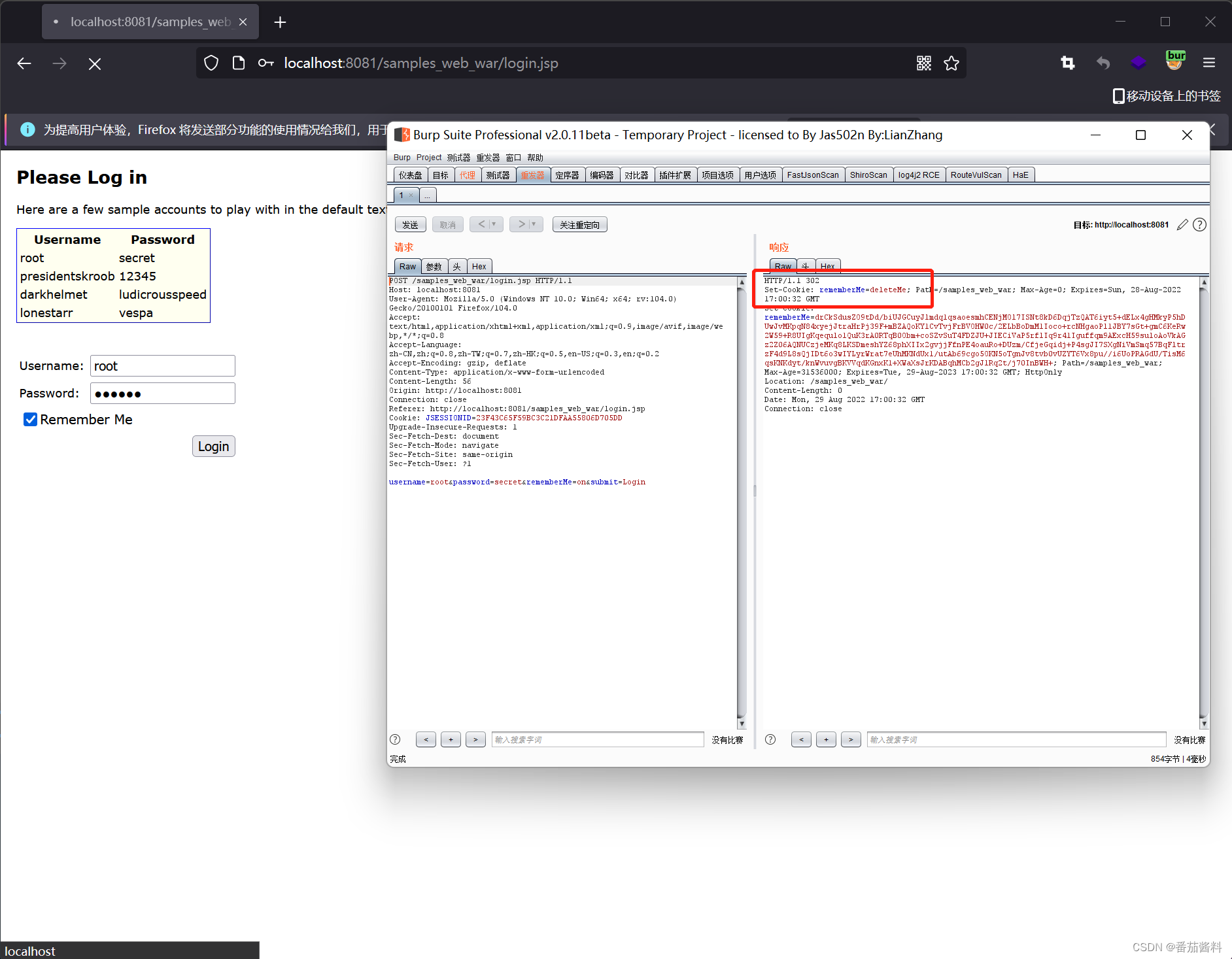This screenshot has height=959, width=1232.
Task: Click the 取消 cancel button
Action: point(448,225)
